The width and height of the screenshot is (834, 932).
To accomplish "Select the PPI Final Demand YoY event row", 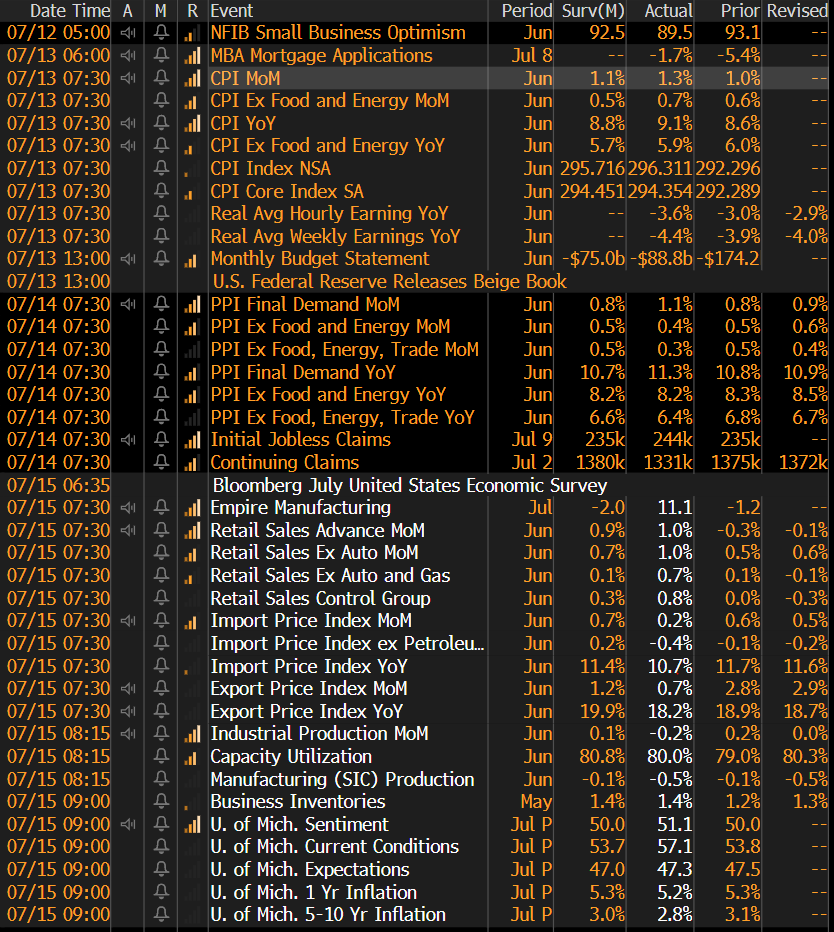I will point(303,372).
